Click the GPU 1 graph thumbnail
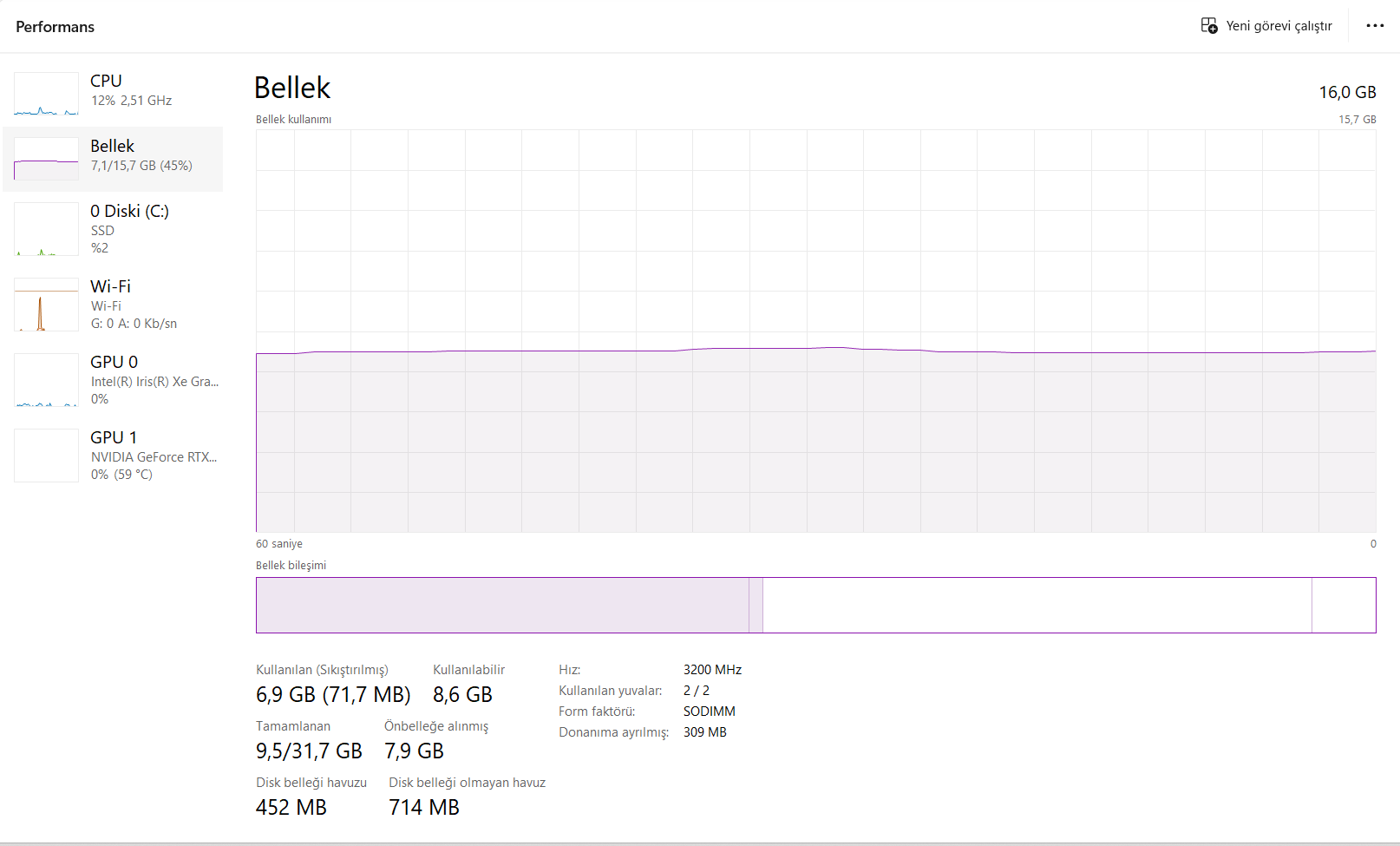The width and height of the screenshot is (1400, 846). [46, 456]
